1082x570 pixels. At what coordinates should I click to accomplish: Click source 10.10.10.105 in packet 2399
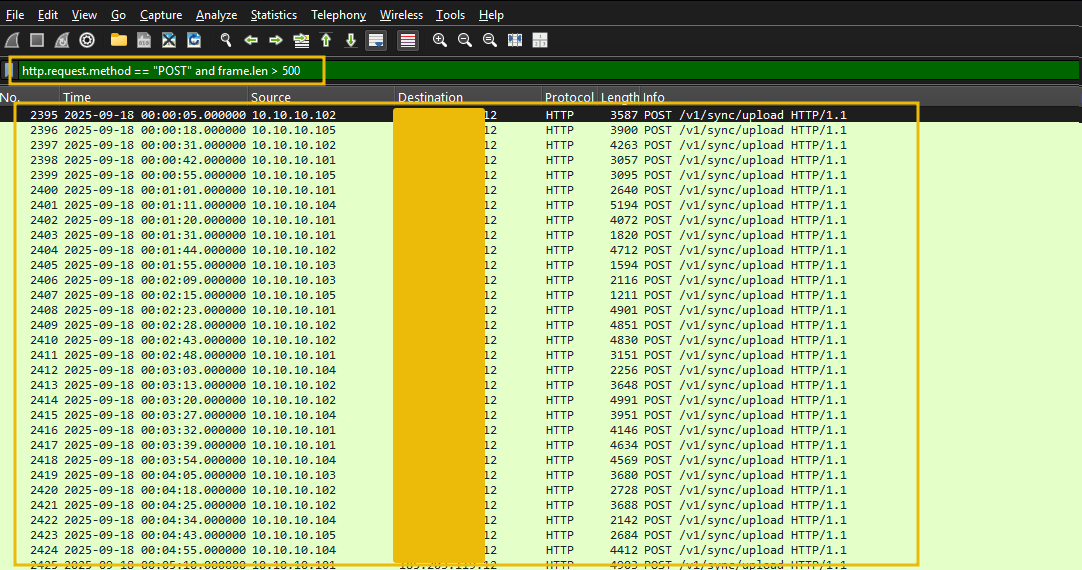pos(293,175)
